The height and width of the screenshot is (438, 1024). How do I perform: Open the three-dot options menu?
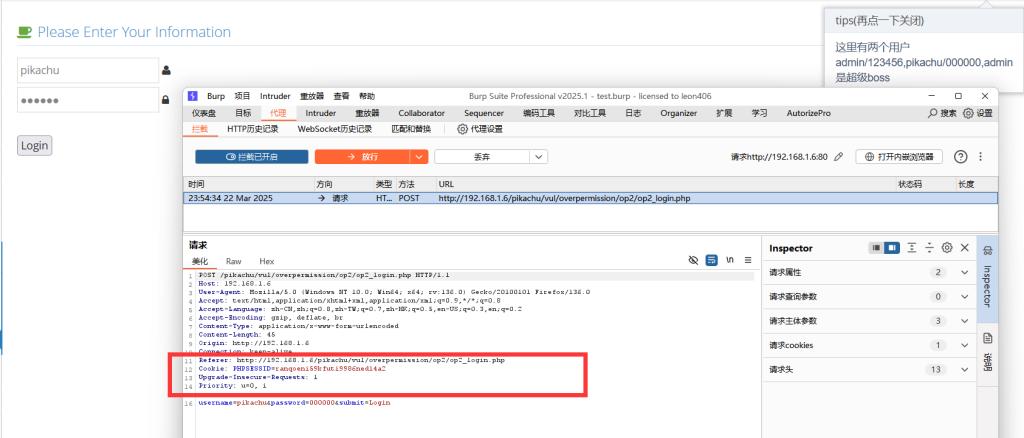tap(980, 157)
